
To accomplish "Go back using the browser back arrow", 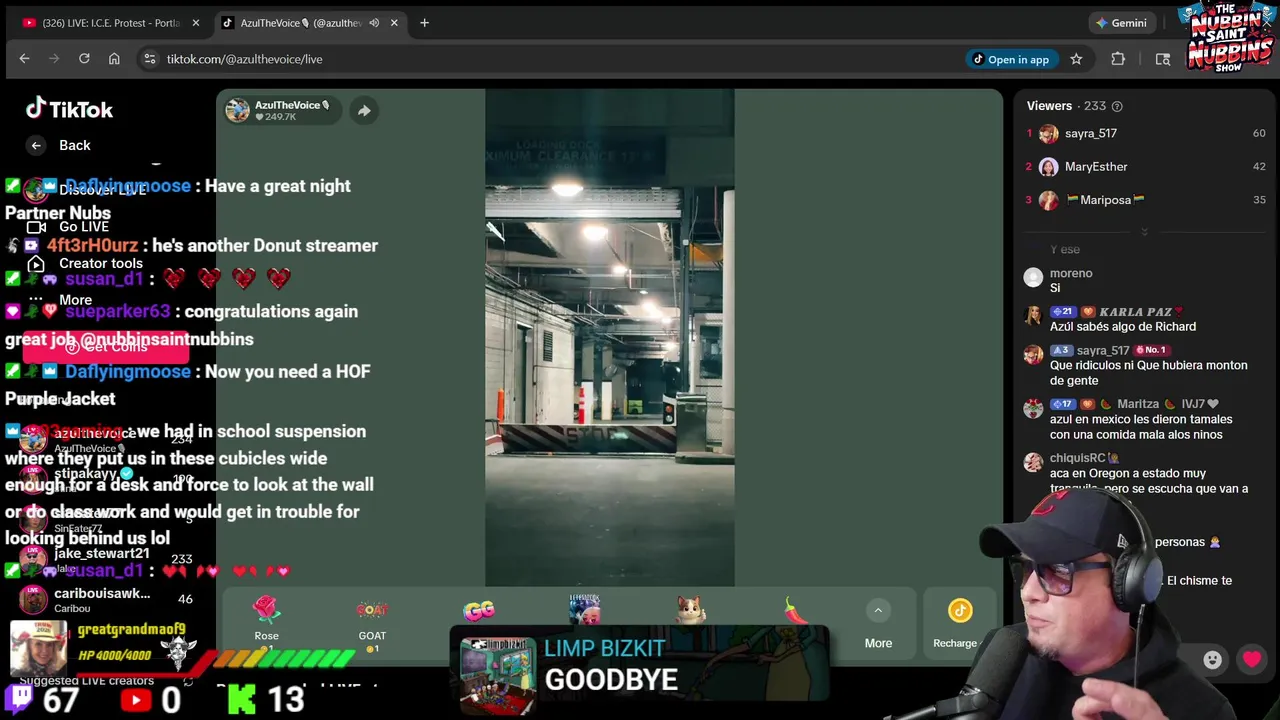I will [x=24, y=59].
